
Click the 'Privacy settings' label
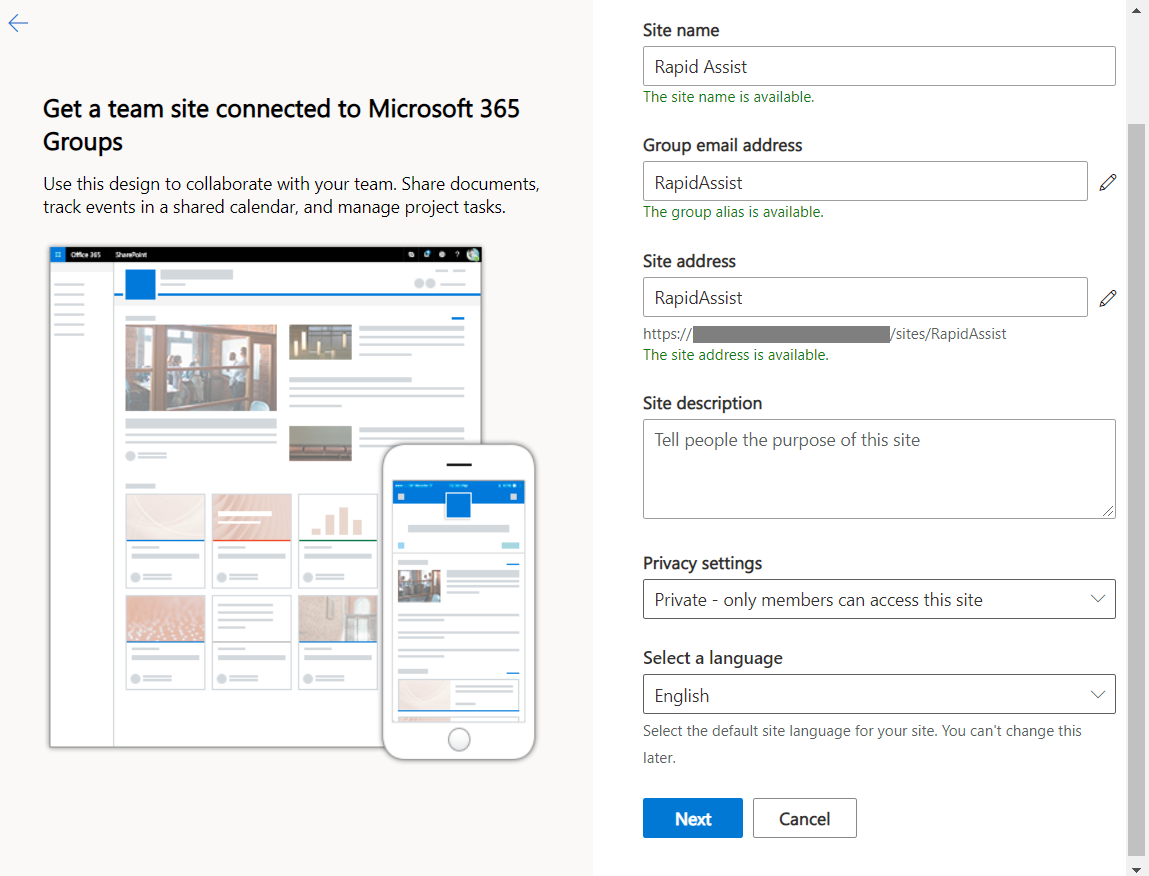pyautogui.click(x=702, y=563)
